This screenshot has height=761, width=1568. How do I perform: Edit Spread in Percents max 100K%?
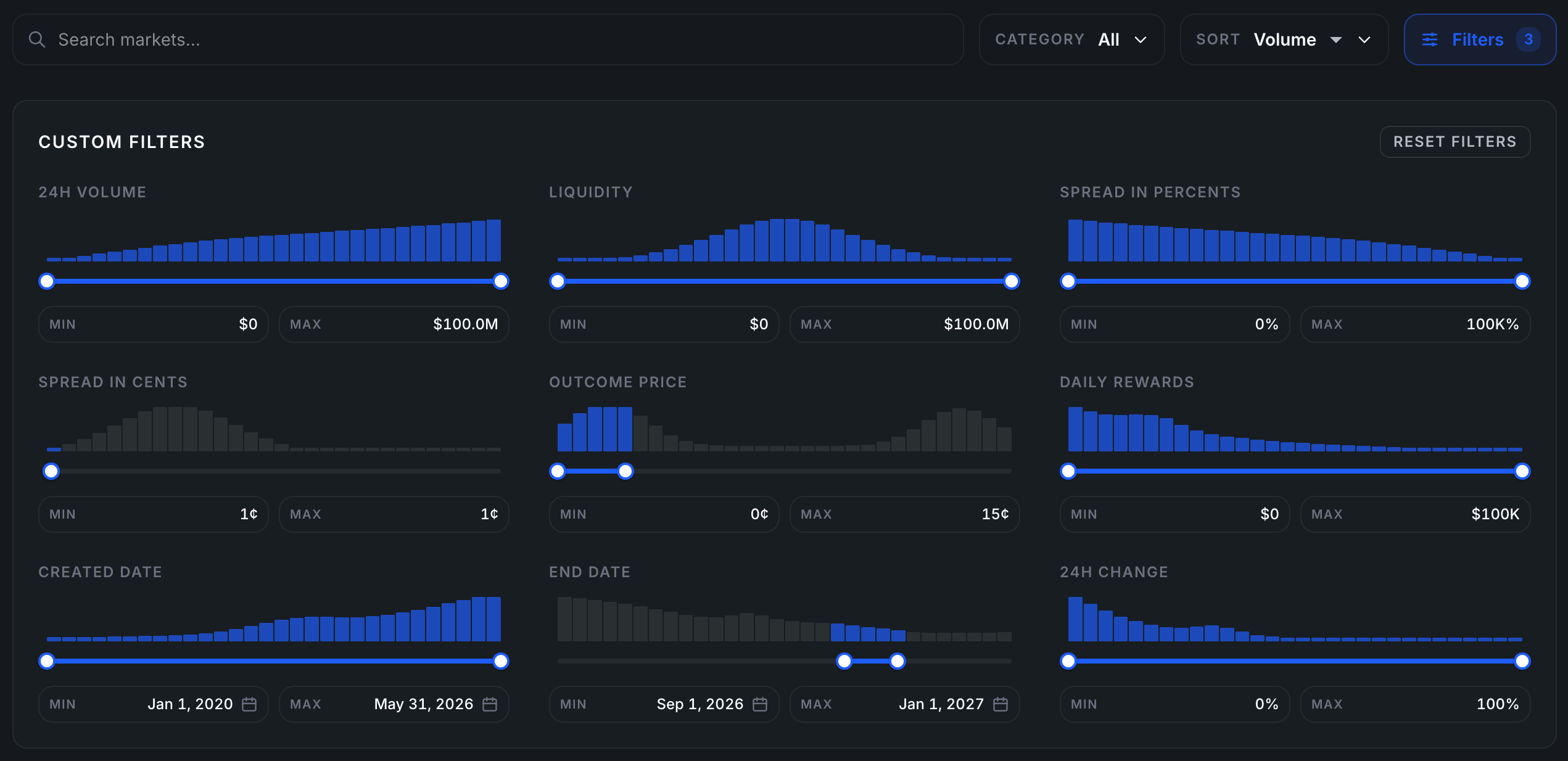(x=1416, y=324)
